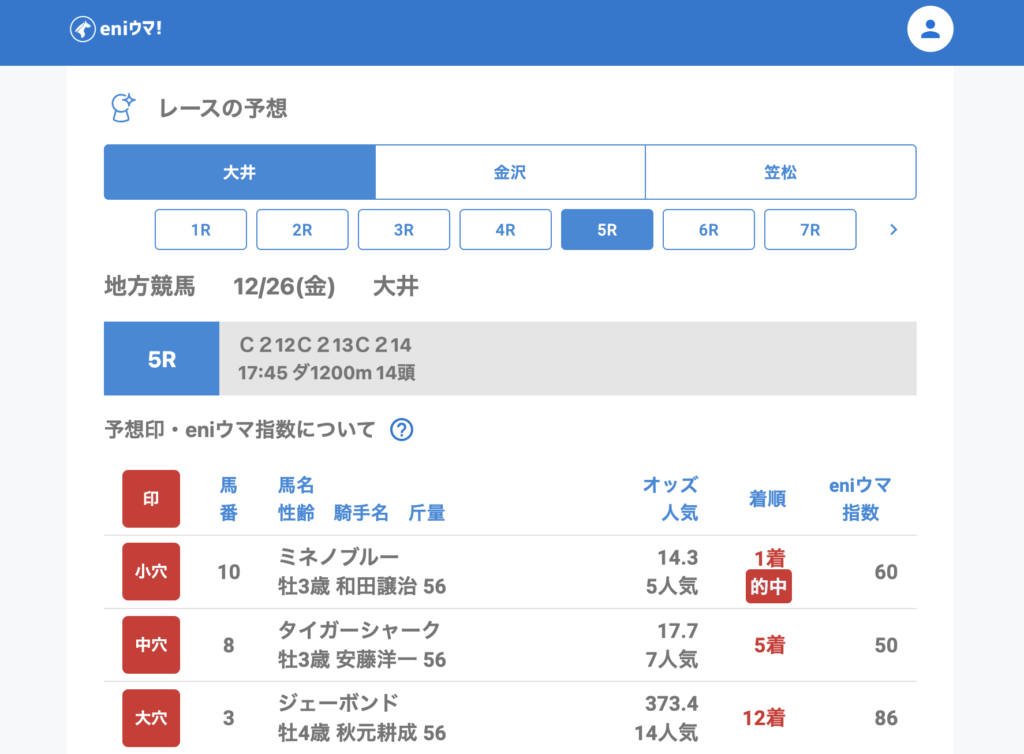Viewport: 1024px width, 754px height.
Task: Open the user profile account icon
Action: pos(930,29)
